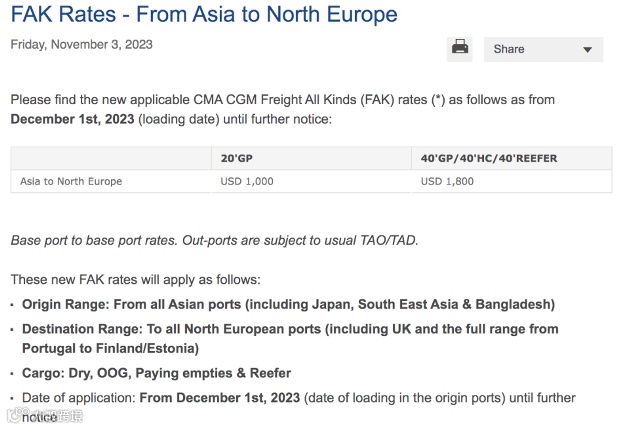Click the USD 1,800 rate cell
The image size is (622, 429).
(447, 181)
